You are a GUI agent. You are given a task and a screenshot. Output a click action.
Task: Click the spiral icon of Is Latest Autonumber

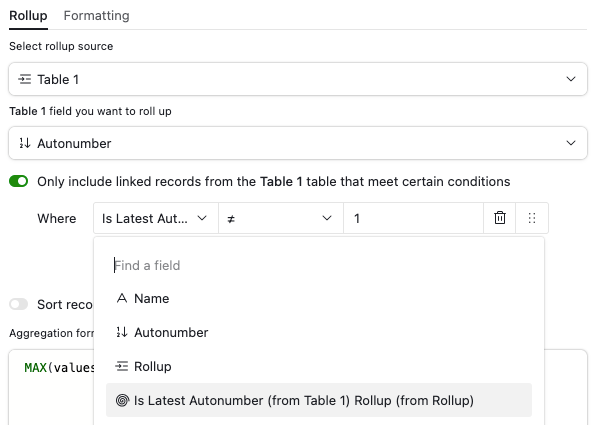coord(122,400)
